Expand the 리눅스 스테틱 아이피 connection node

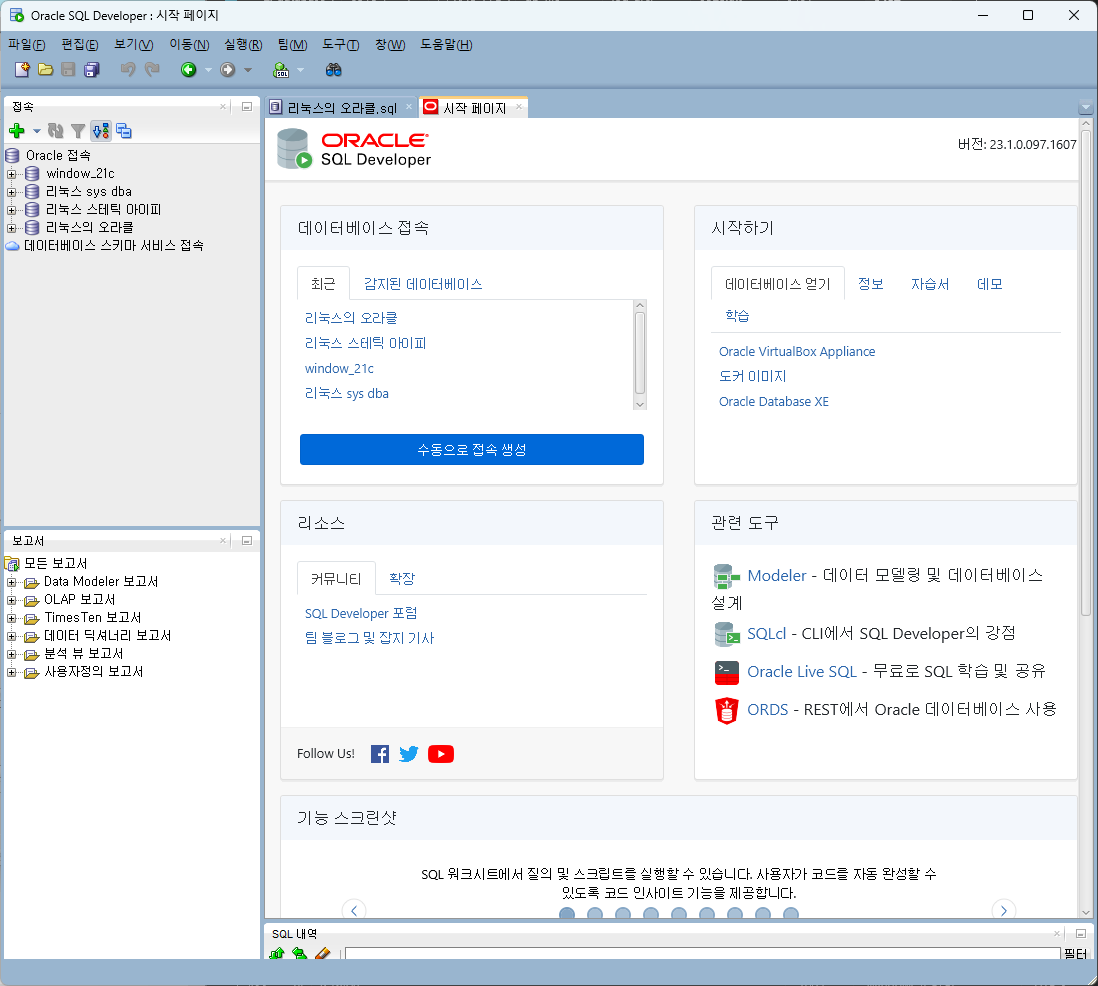tap(11, 210)
